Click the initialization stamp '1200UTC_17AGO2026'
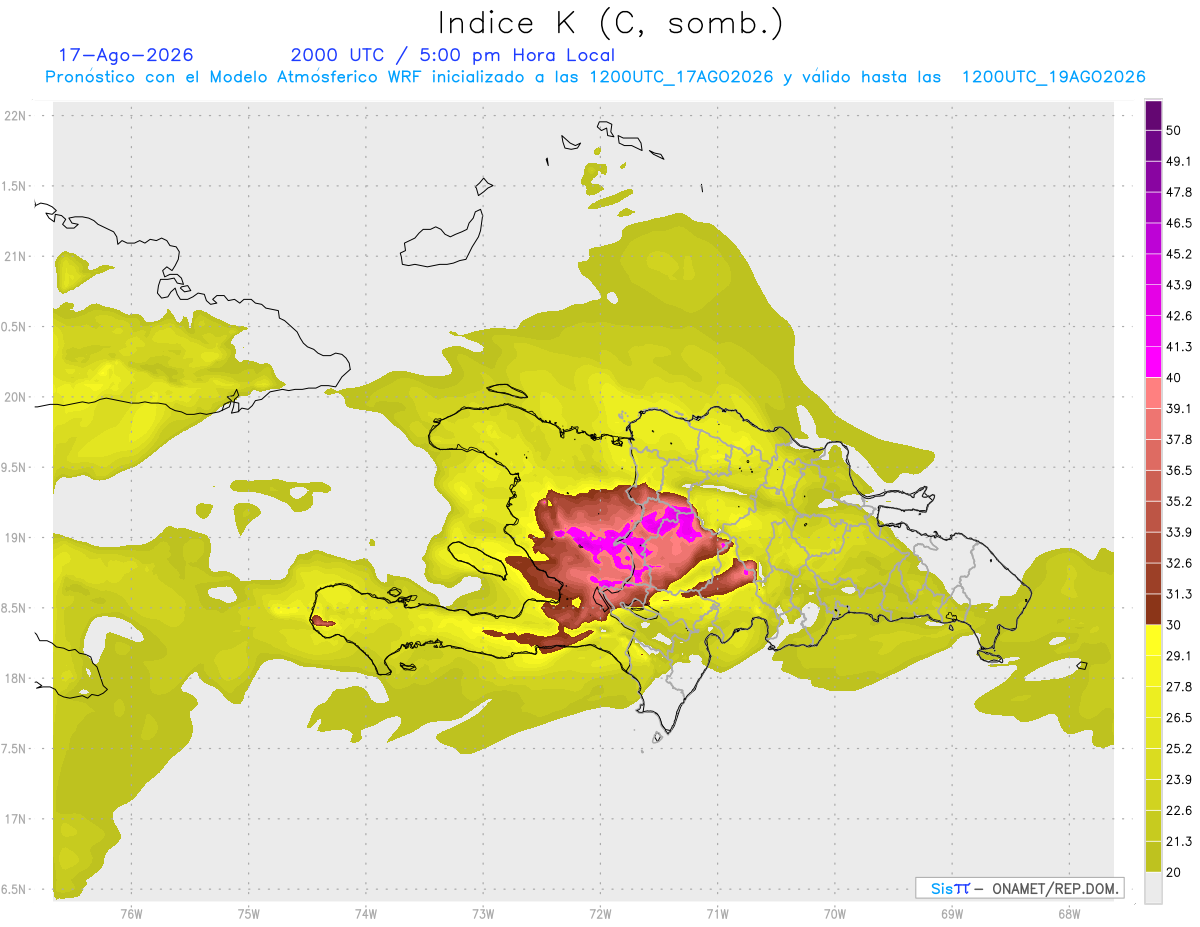1200x927 pixels. coord(681,77)
